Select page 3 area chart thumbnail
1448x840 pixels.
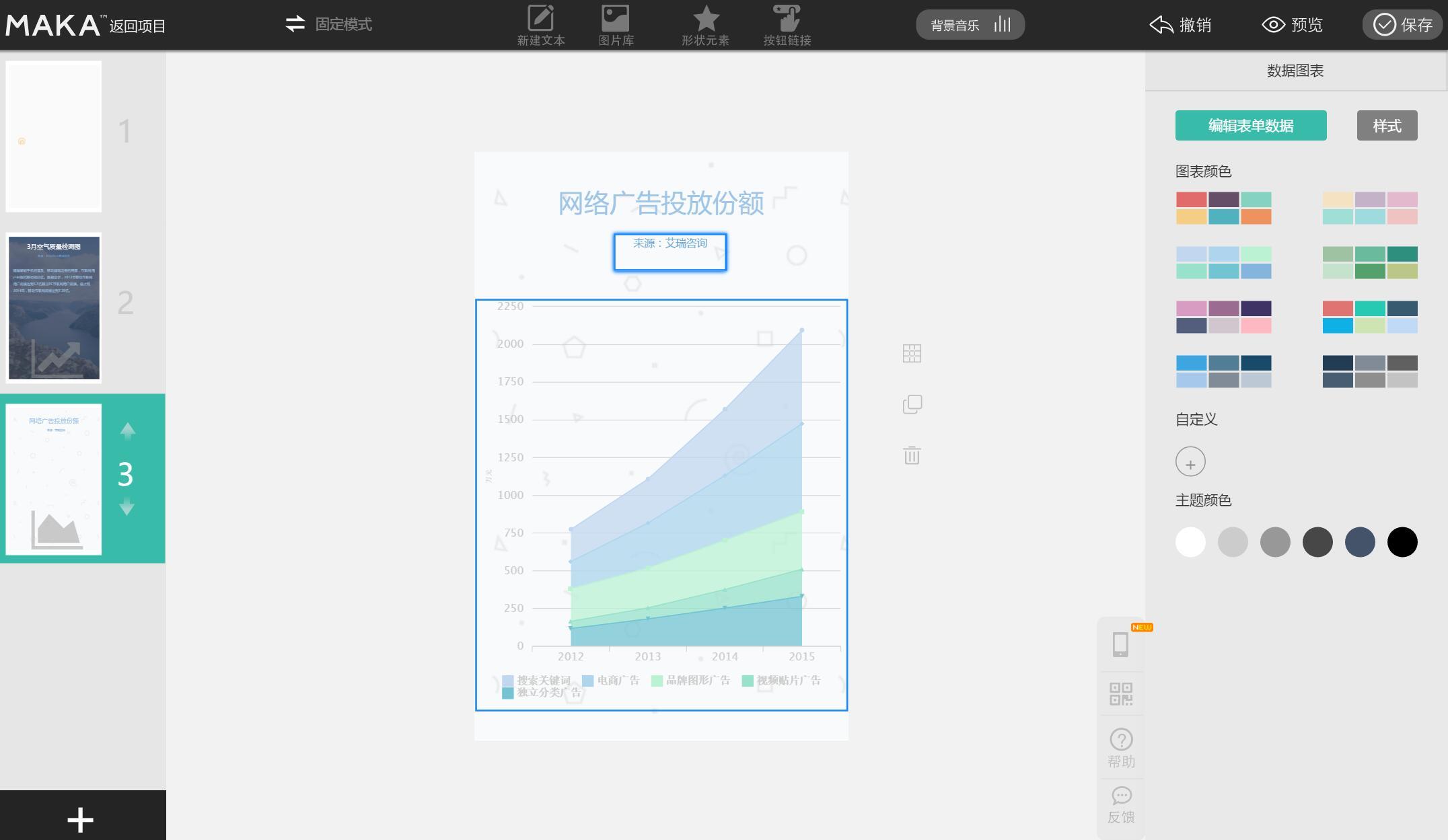[54, 480]
